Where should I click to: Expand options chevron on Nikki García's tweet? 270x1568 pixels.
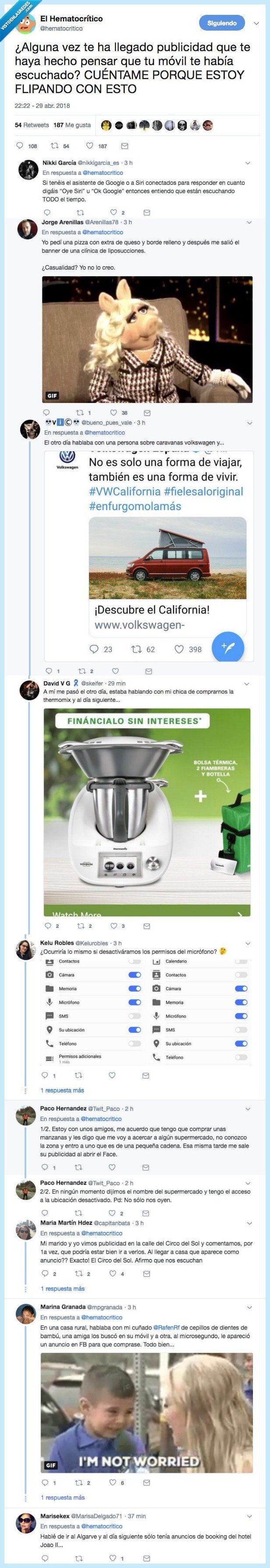tap(247, 163)
